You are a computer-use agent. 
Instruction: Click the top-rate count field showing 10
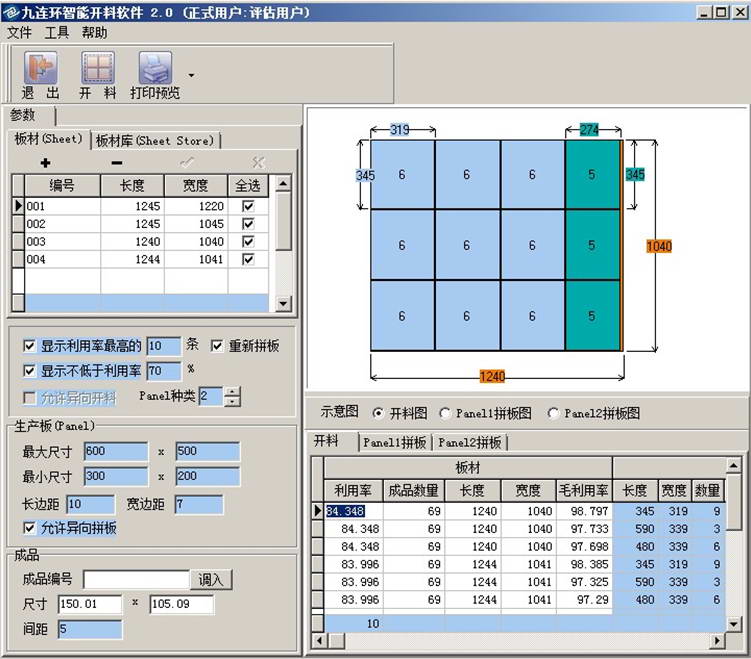pyautogui.click(x=164, y=346)
